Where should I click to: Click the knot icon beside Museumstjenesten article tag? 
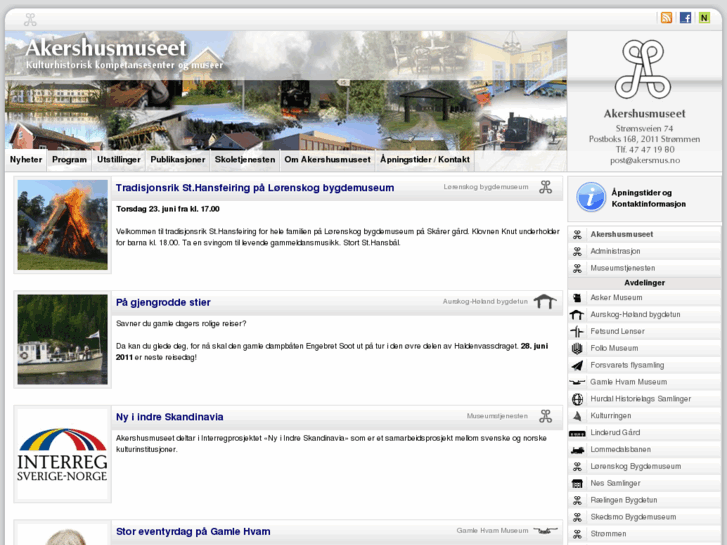[546, 416]
